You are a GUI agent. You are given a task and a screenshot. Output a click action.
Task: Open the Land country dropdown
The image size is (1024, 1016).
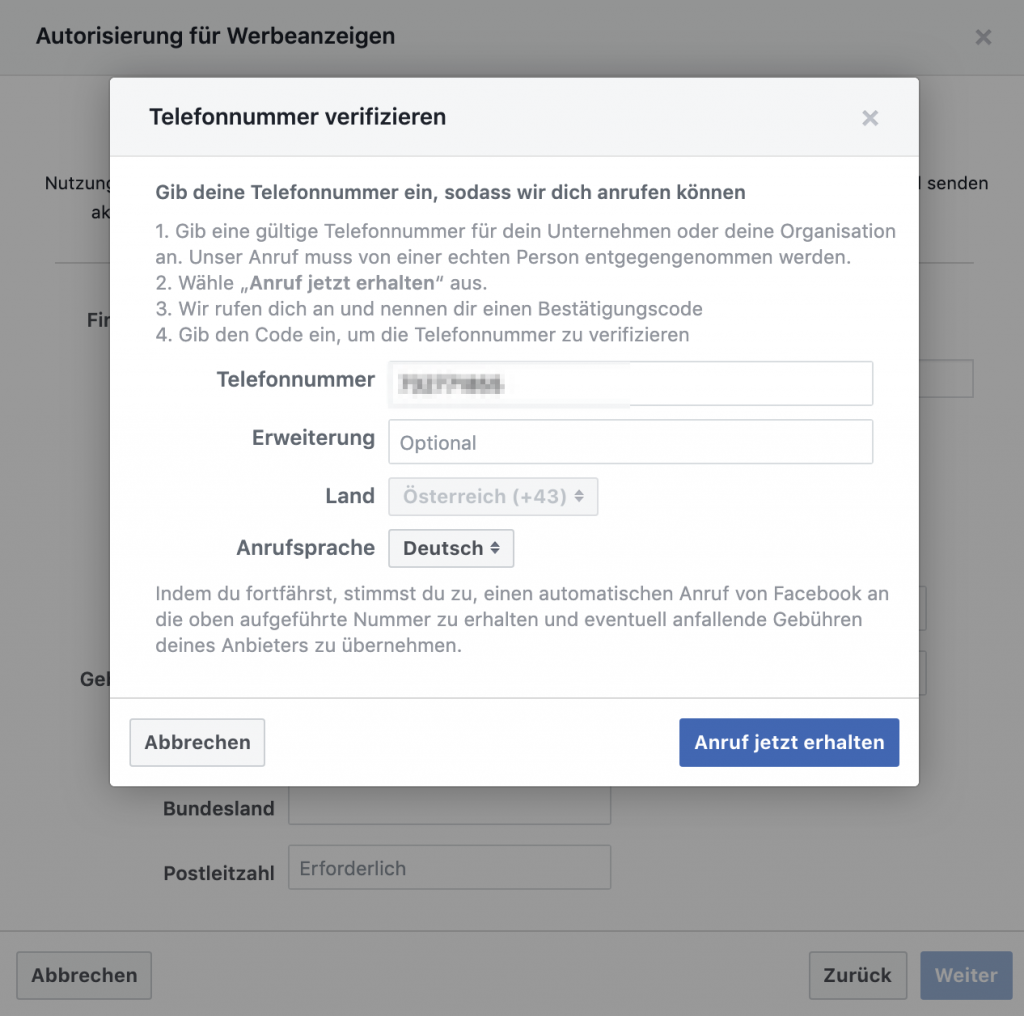pos(493,496)
